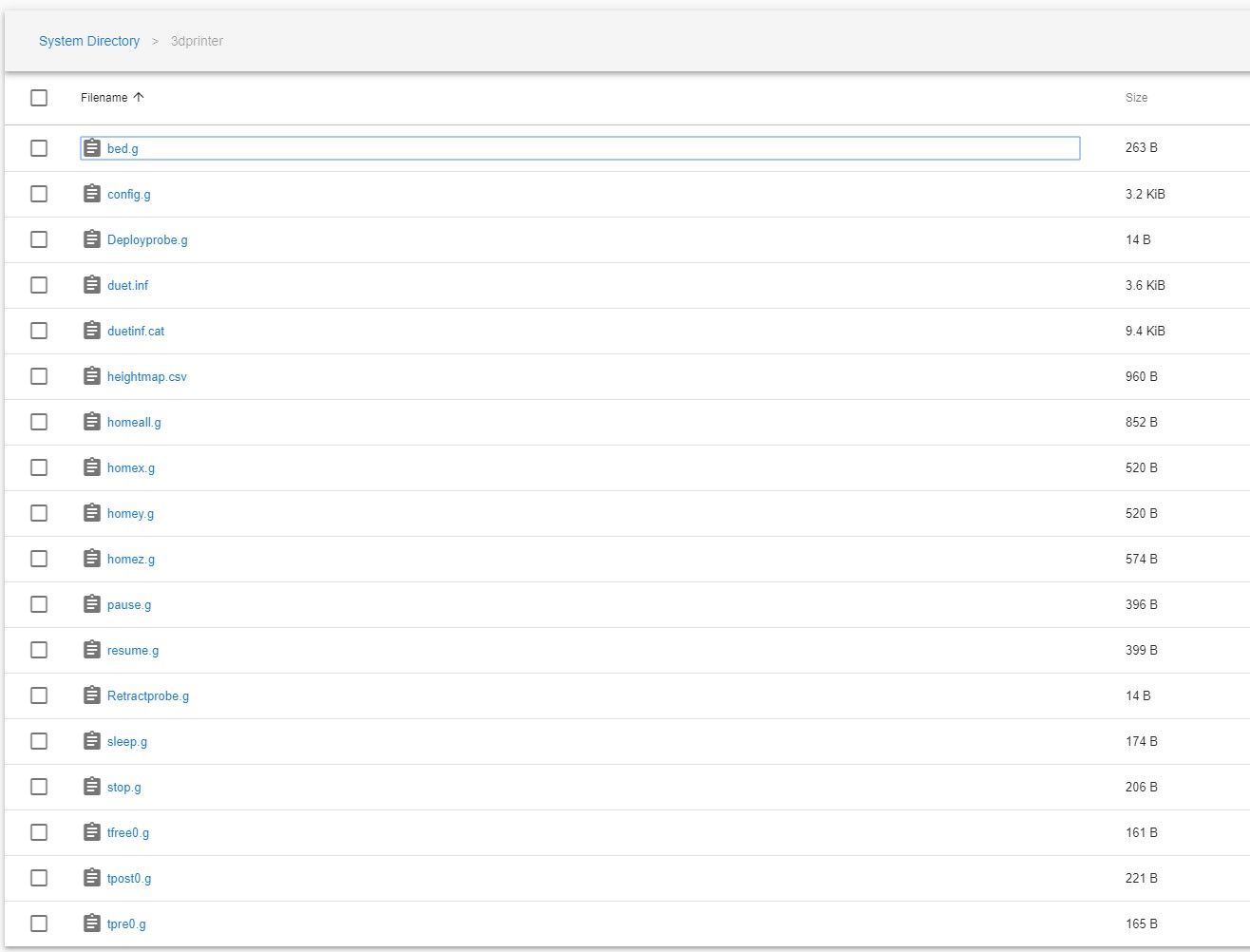The width and height of the screenshot is (1250, 952).
Task: Open homex.g file link
Action: coord(131,467)
